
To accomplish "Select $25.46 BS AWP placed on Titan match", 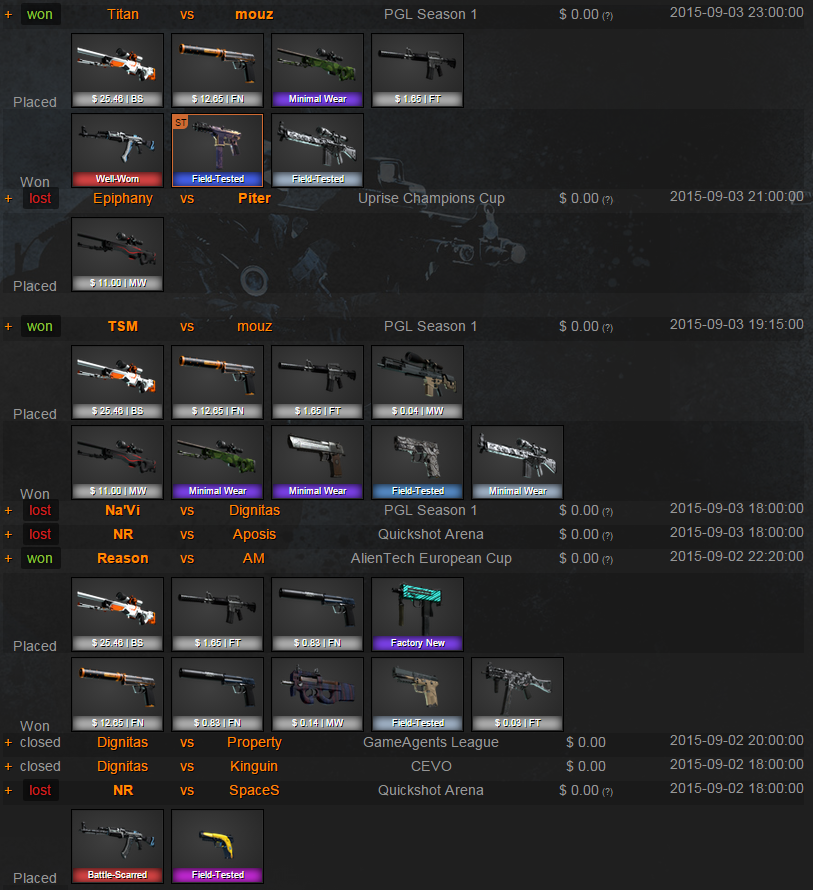I will point(118,70).
